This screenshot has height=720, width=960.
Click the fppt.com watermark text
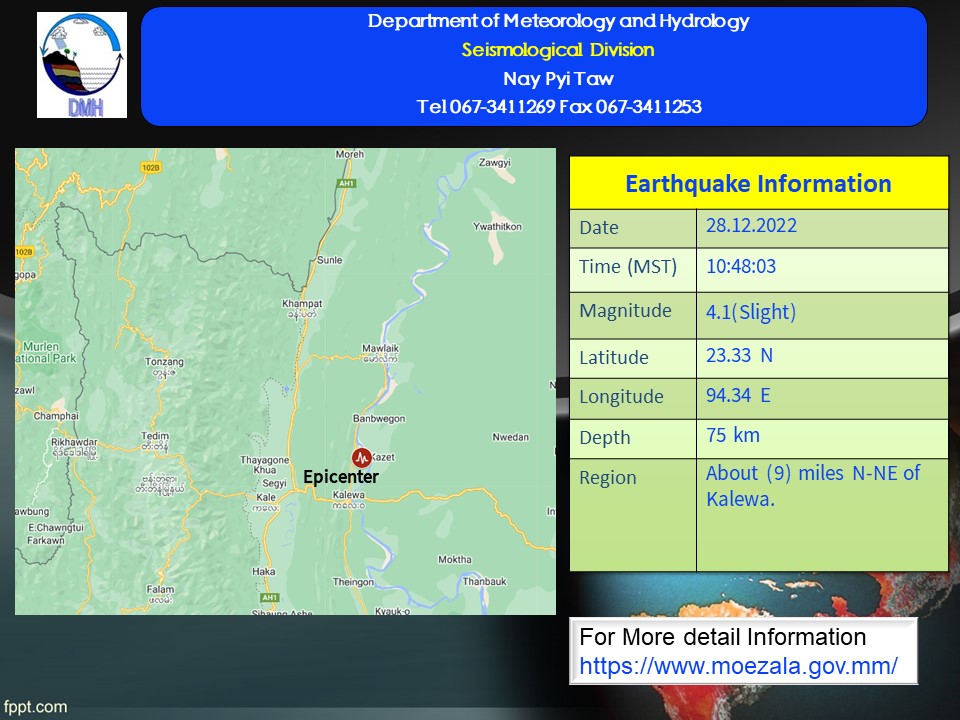35,707
